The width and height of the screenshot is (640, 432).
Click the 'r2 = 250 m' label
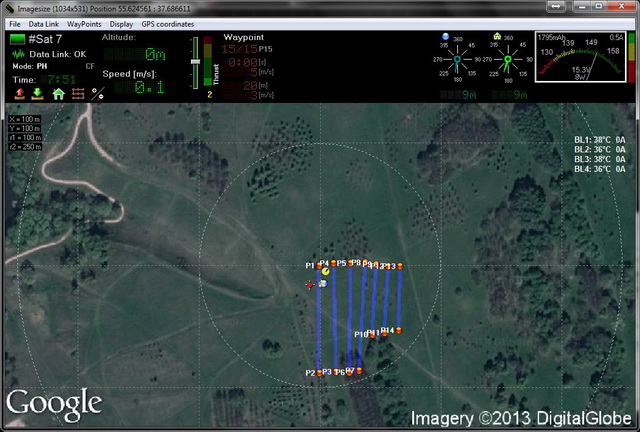pyautogui.click(x=25, y=147)
